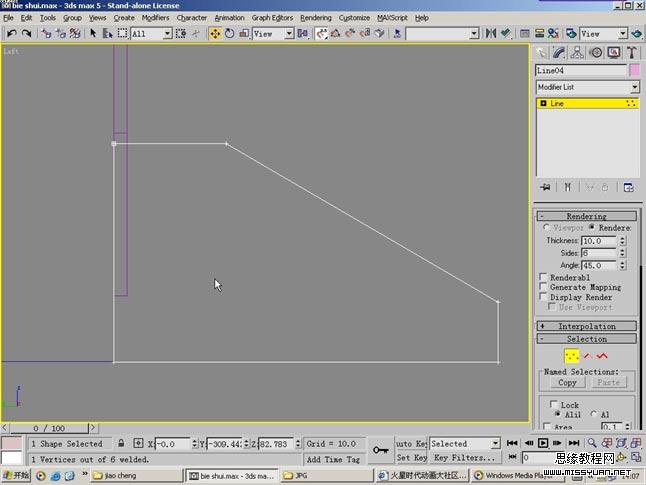646x485 pixels.
Task: Select Segment sub-object level icon
Action: pyautogui.click(x=587, y=356)
